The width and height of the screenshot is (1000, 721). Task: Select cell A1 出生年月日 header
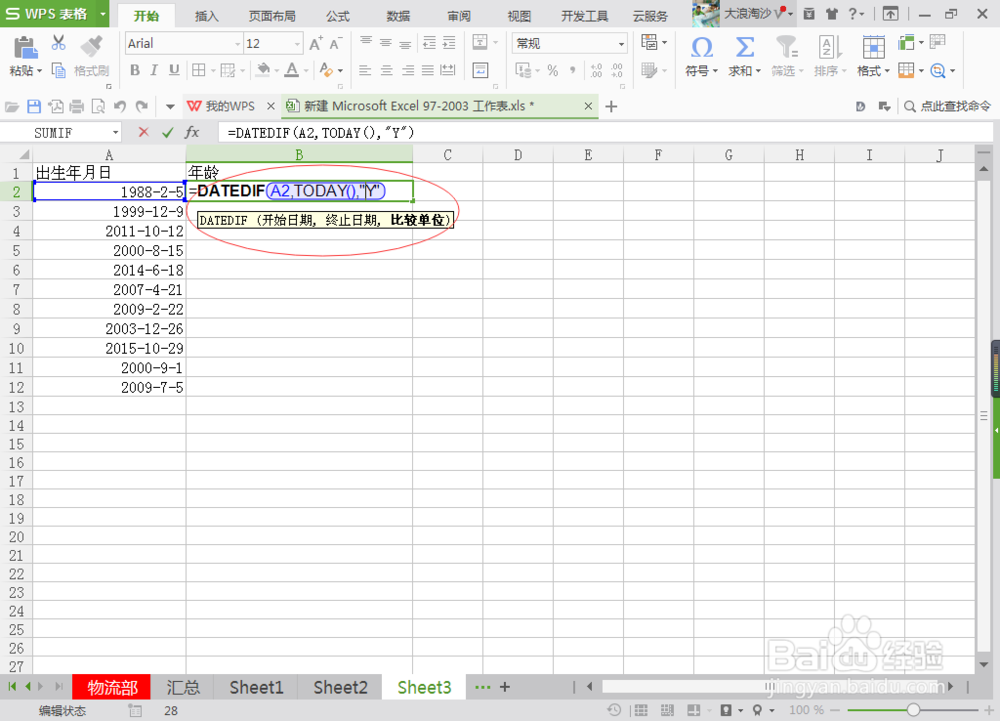[x=109, y=172]
